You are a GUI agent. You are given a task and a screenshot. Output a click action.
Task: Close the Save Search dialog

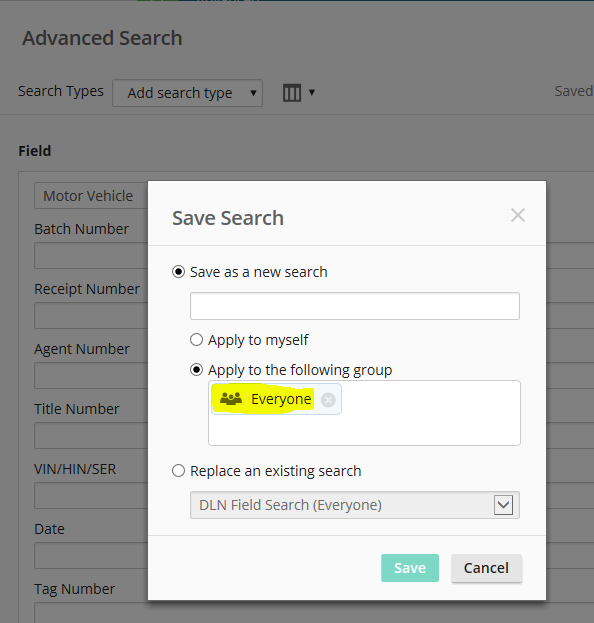[x=518, y=215]
